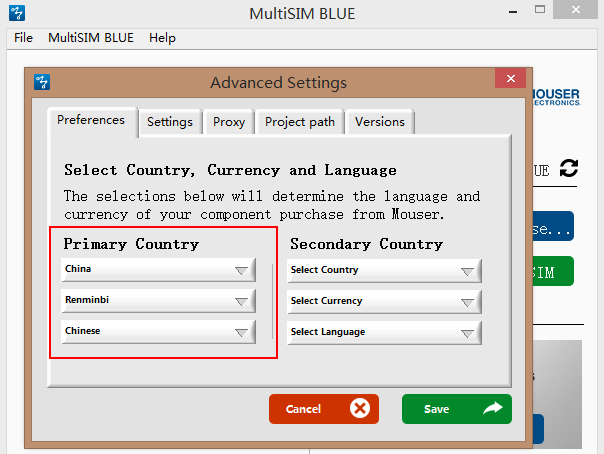Click the Primary Country heading

click(131, 244)
